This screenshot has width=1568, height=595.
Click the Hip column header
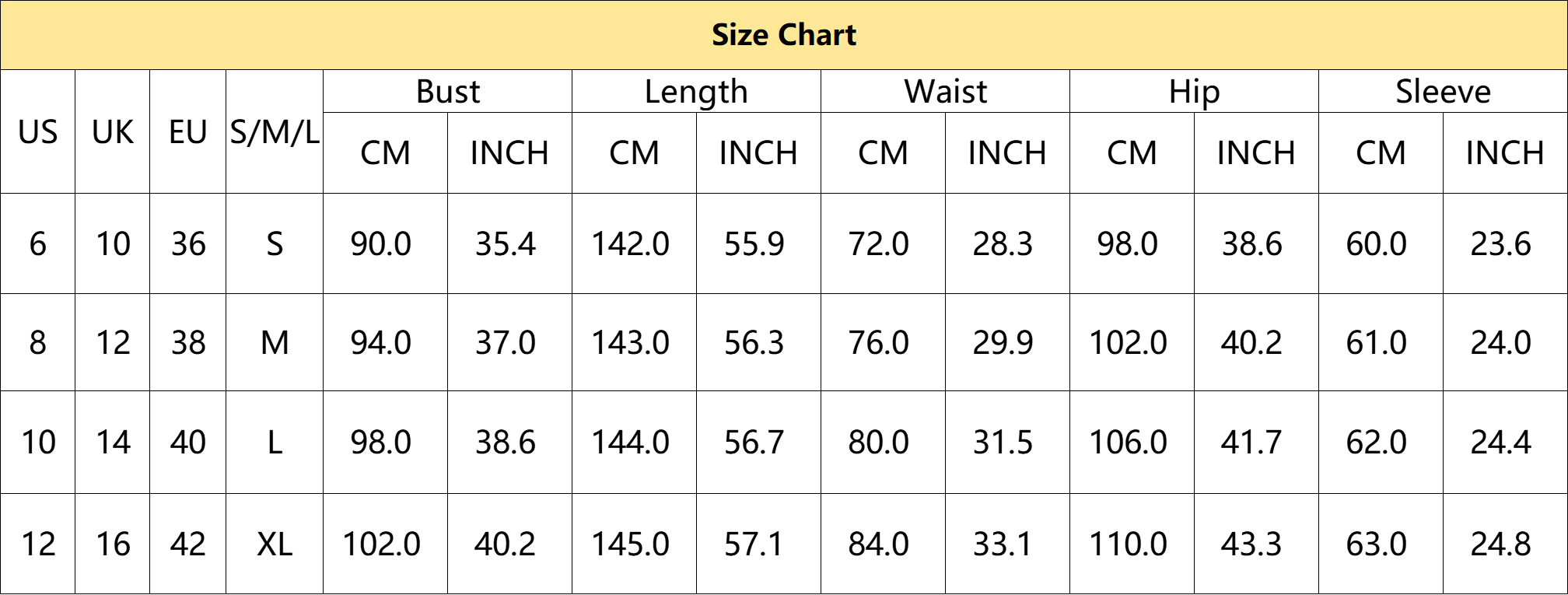pos(1194,92)
